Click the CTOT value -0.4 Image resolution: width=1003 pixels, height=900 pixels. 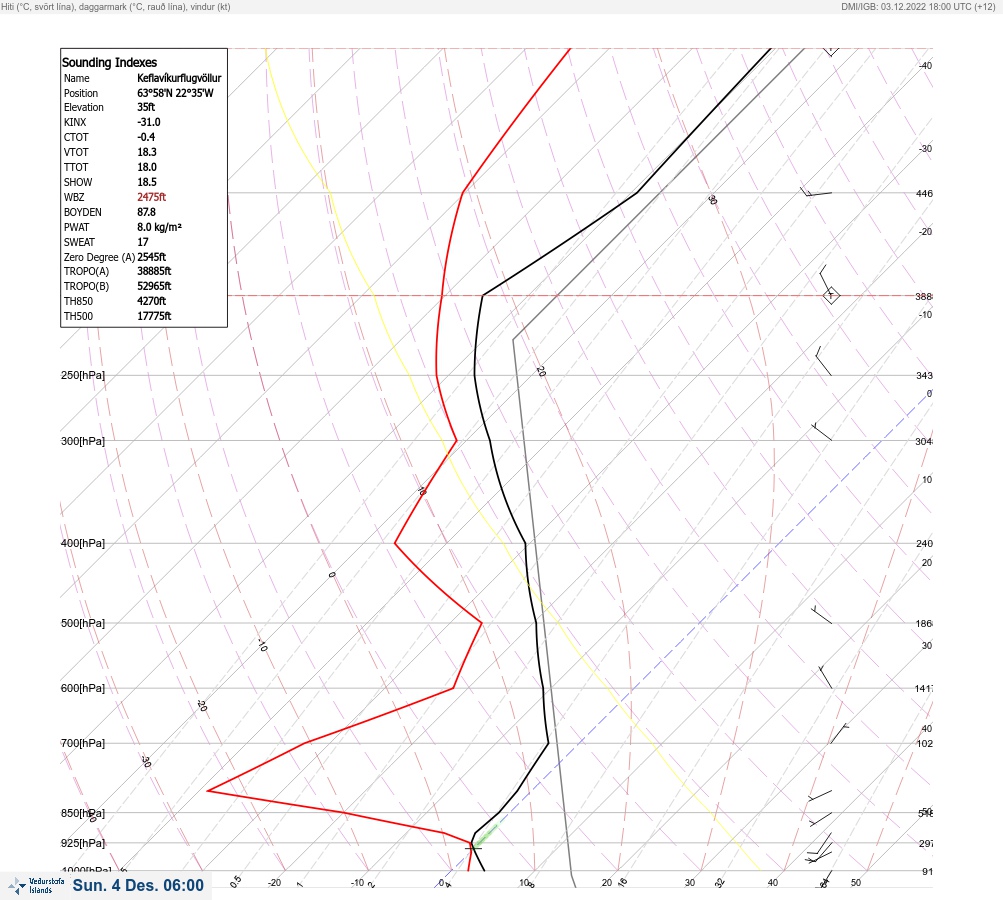point(146,137)
